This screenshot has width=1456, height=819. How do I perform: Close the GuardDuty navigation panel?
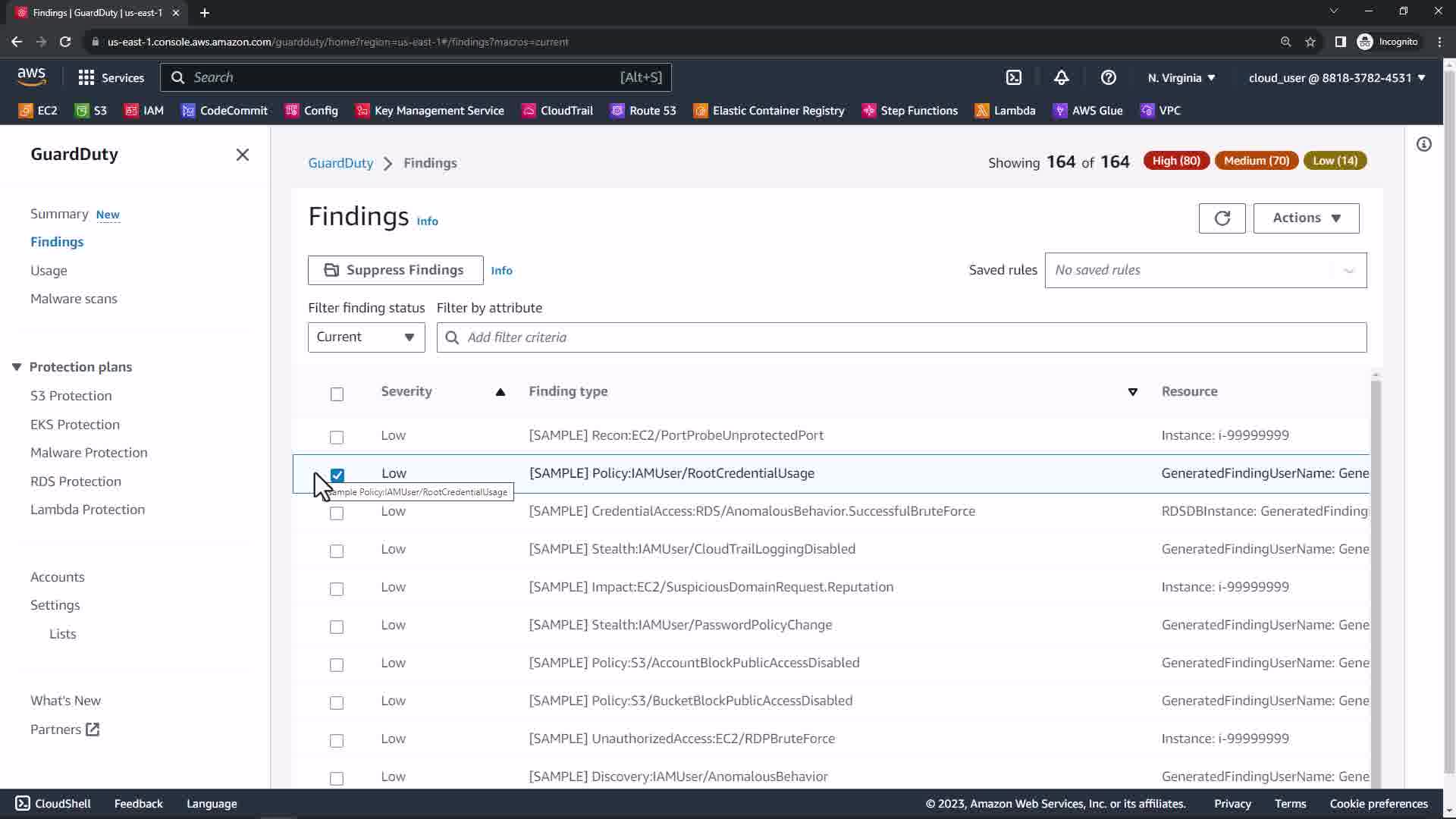(243, 155)
